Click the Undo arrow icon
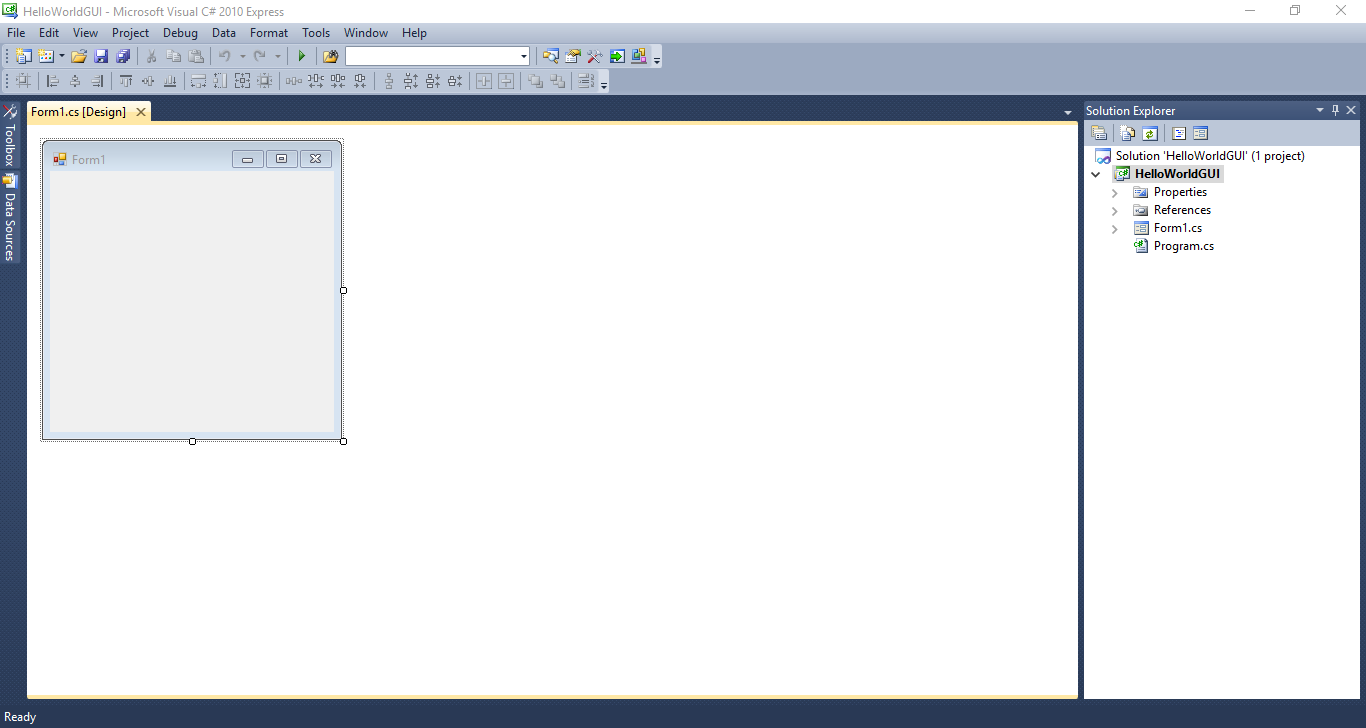Image resolution: width=1366 pixels, height=728 pixels. click(225, 56)
